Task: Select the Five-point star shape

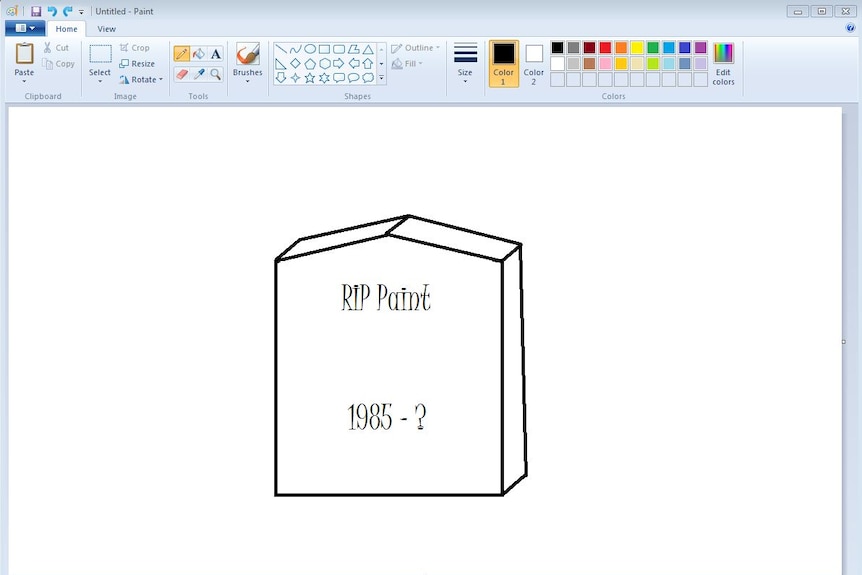Action: click(x=310, y=78)
